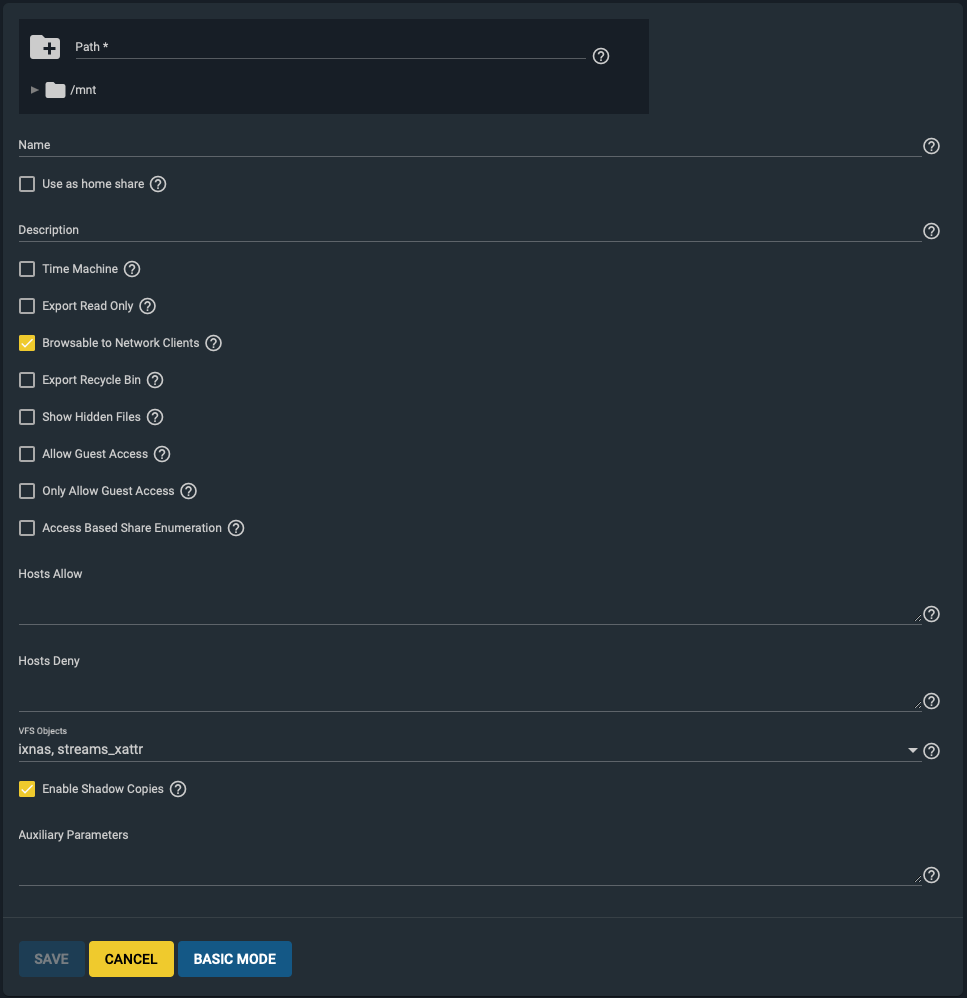Expand the /mnt tree node arrow
This screenshot has height=998, width=967.
point(34,90)
